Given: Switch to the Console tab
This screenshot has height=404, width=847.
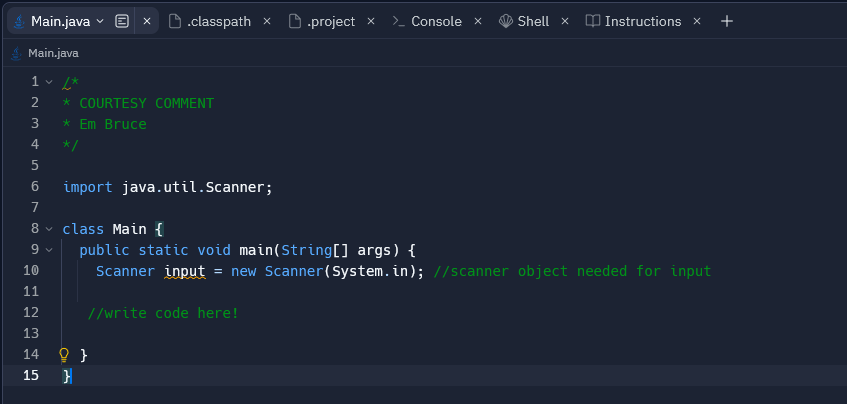Looking at the screenshot, I should point(427,22).
